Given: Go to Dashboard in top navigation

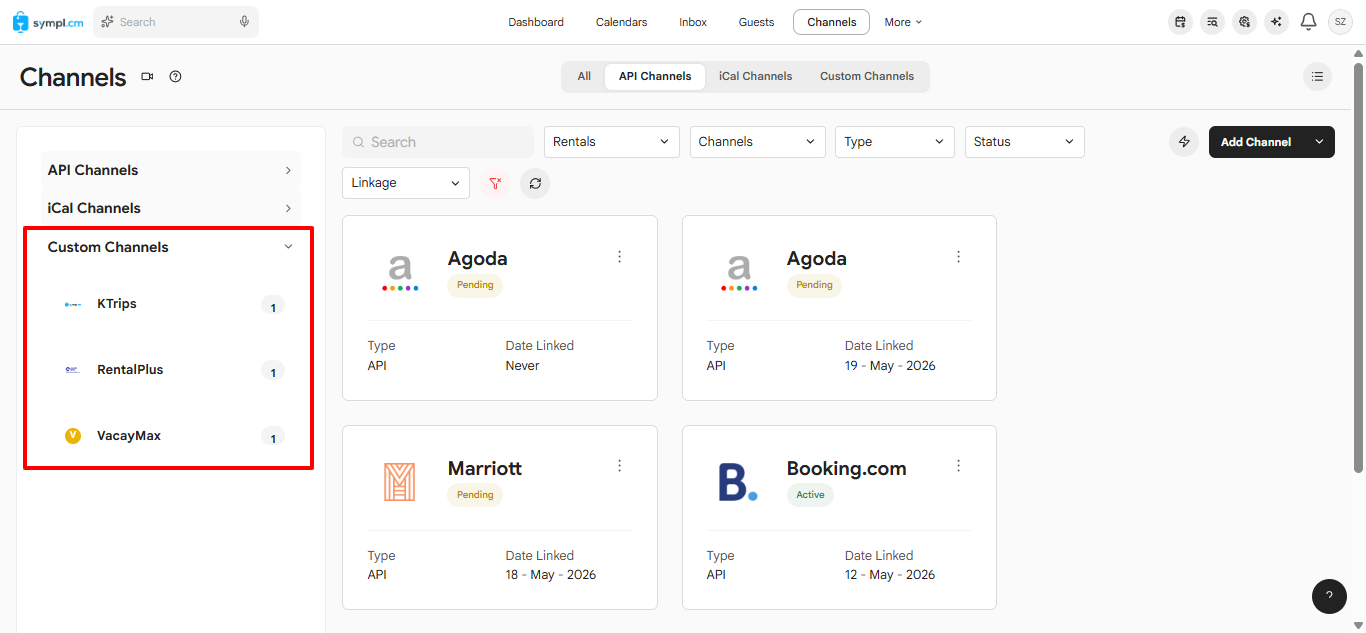Looking at the screenshot, I should pos(536,22).
